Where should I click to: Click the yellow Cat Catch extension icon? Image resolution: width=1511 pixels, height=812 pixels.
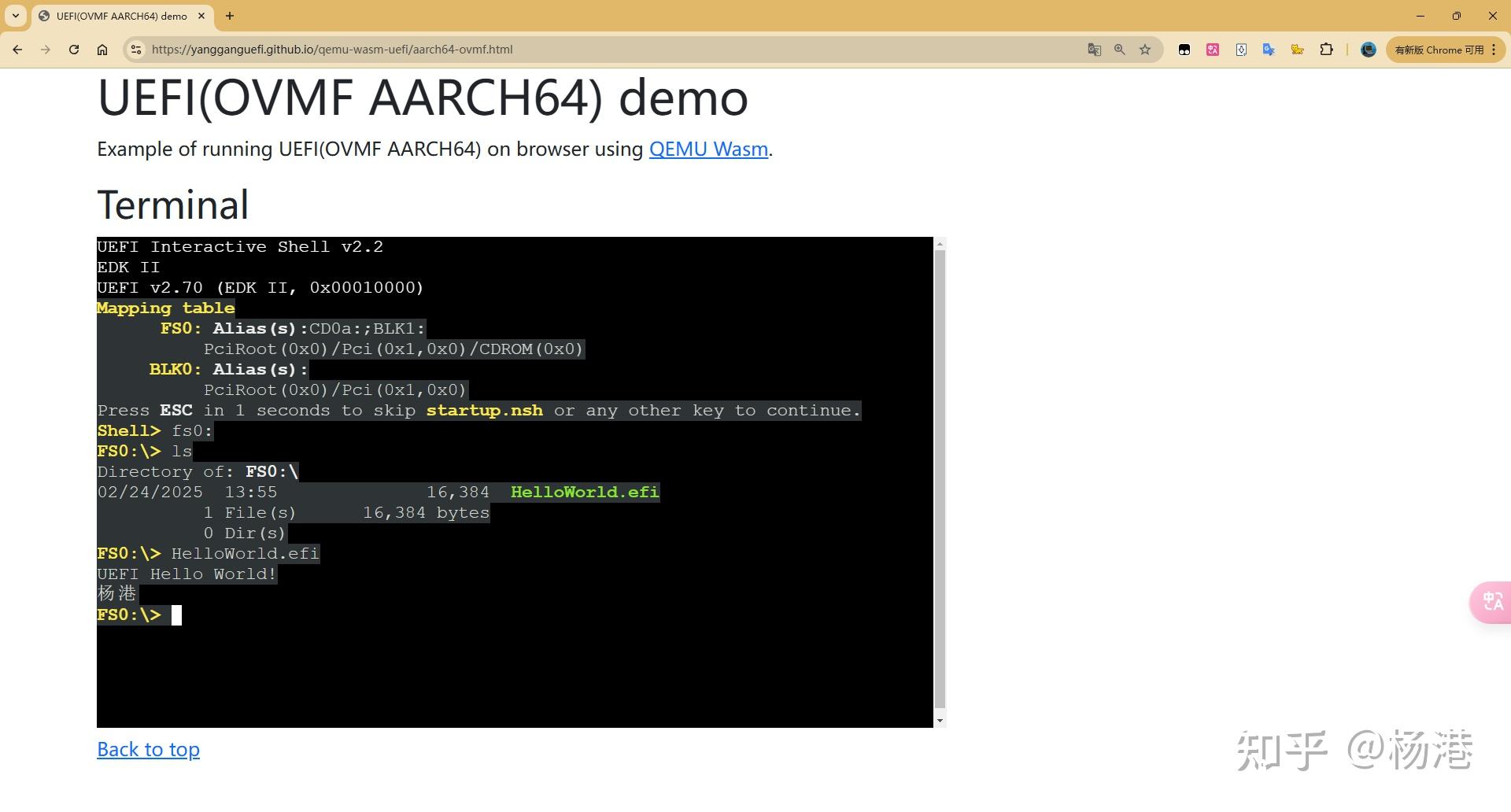click(1298, 49)
